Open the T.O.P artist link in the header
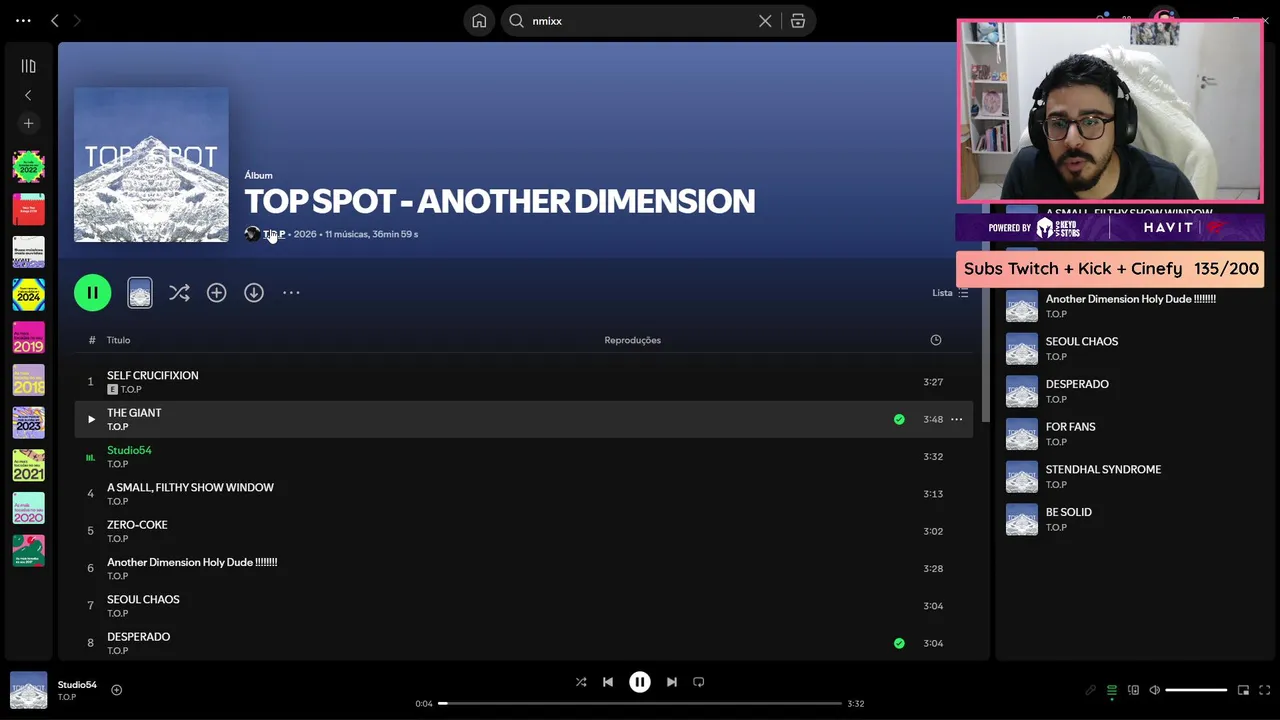 pos(274,234)
